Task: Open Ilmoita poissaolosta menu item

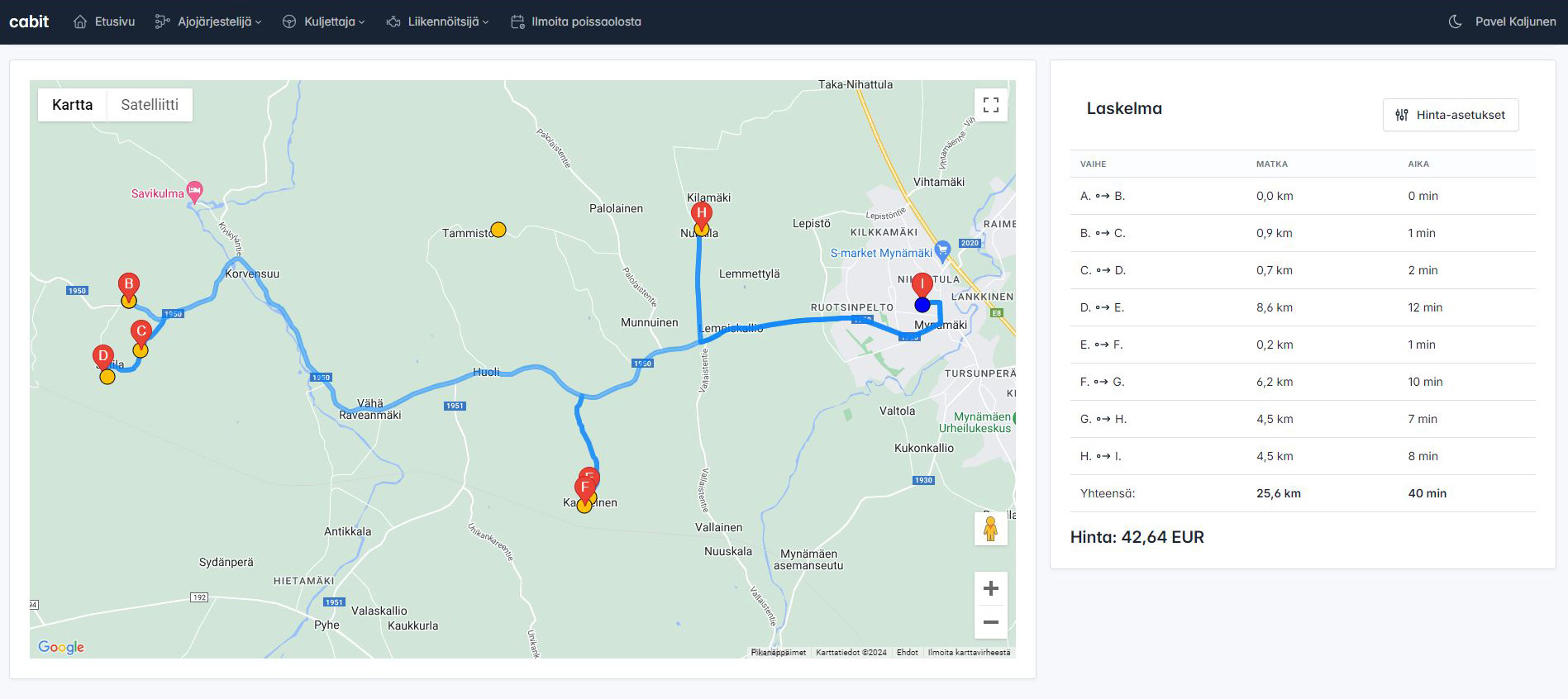Action: [576, 21]
